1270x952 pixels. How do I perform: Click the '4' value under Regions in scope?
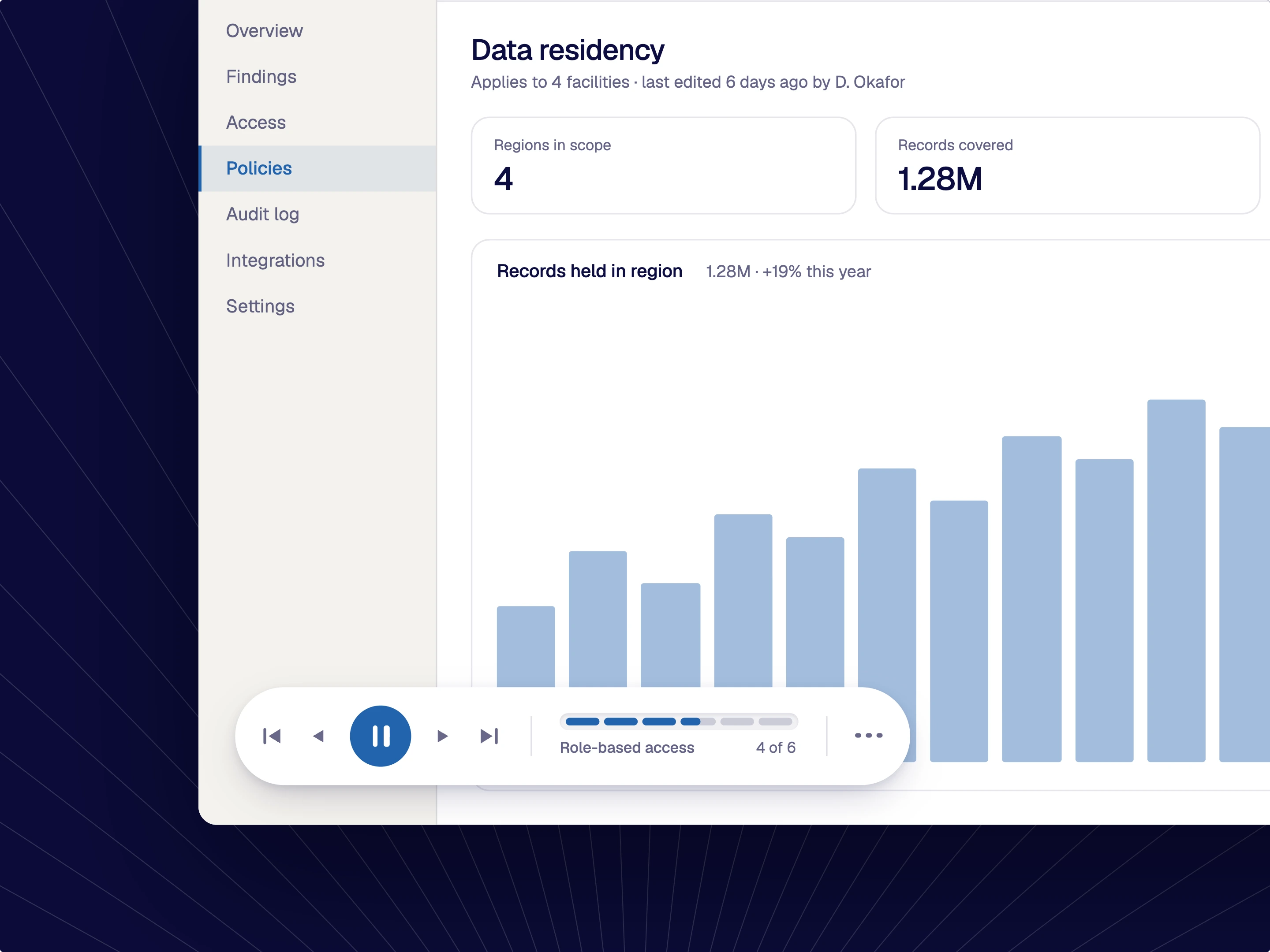pyautogui.click(x=504, y=179)
